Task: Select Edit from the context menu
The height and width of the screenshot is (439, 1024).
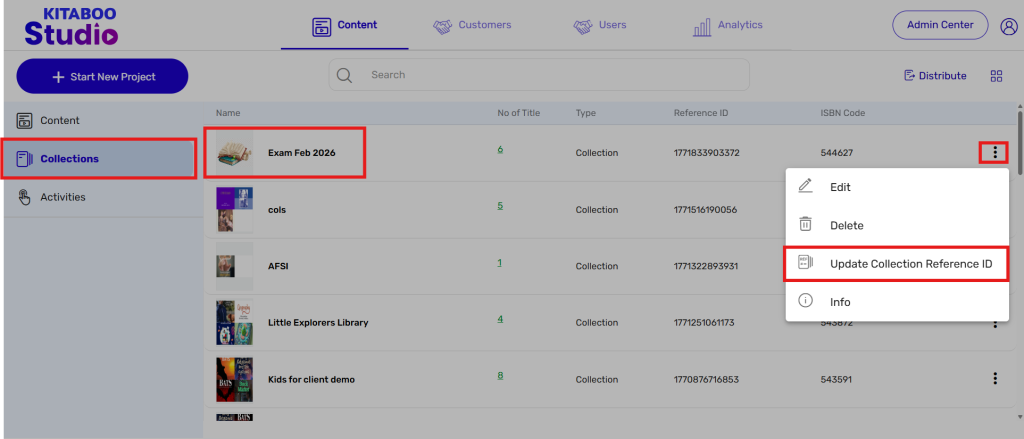Action: [x=840, y=187]
